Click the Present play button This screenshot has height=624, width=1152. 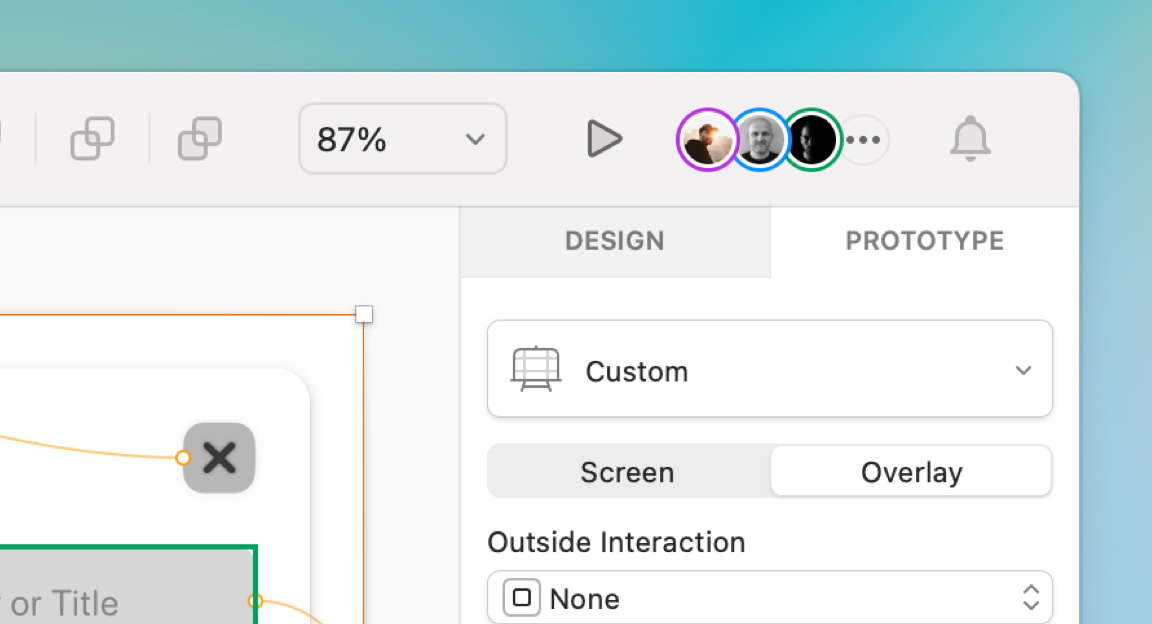click(x=604, y=139)
